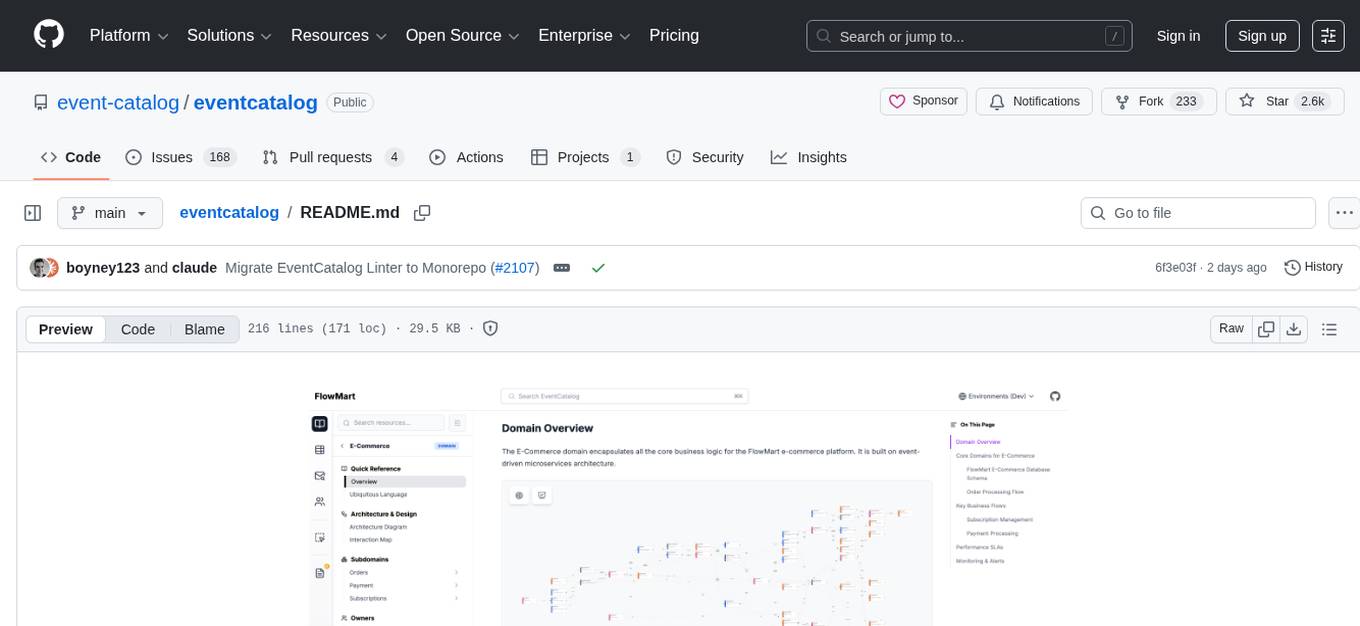Open the main branch selector dropdown
Screen dimensions: 1360x626
click(x=110, y=212)
